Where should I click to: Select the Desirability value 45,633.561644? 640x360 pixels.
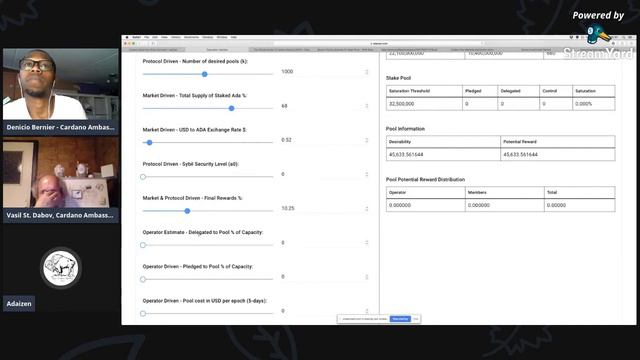406,155
